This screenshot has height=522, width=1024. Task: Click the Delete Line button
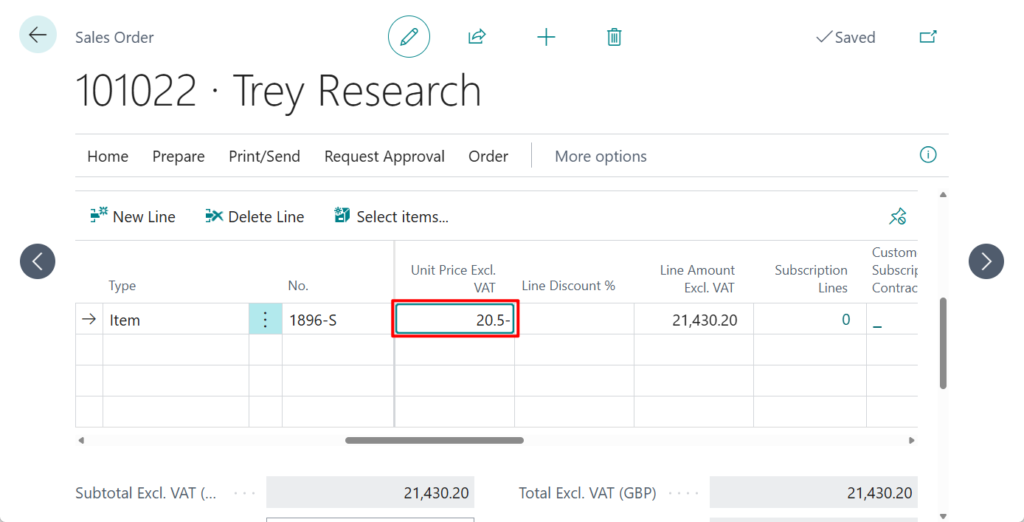pos(255,216)
